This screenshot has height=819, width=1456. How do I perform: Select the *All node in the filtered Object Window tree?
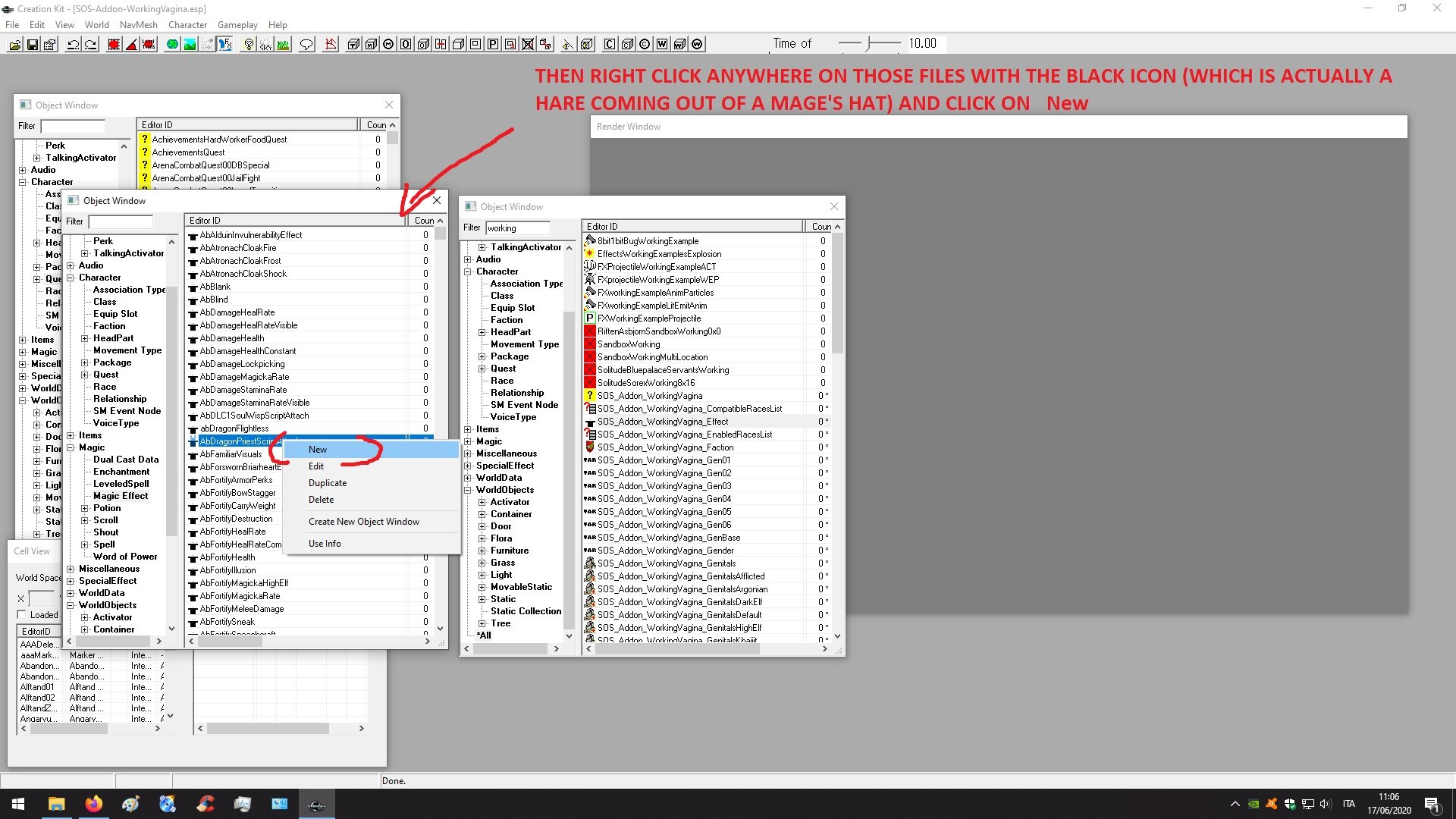(484, 635)
